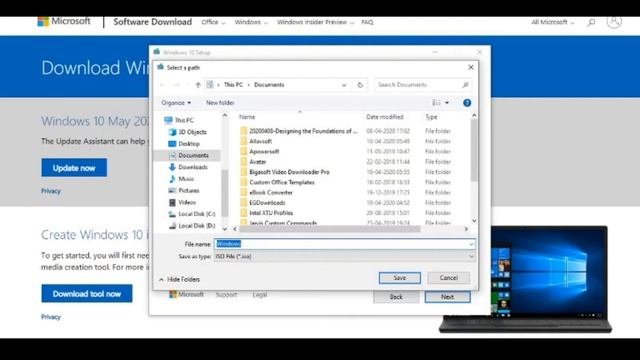Select the Intel XTU Profiles folder
The width and height of the screenshot is (640, 360).
click(271, 213)
